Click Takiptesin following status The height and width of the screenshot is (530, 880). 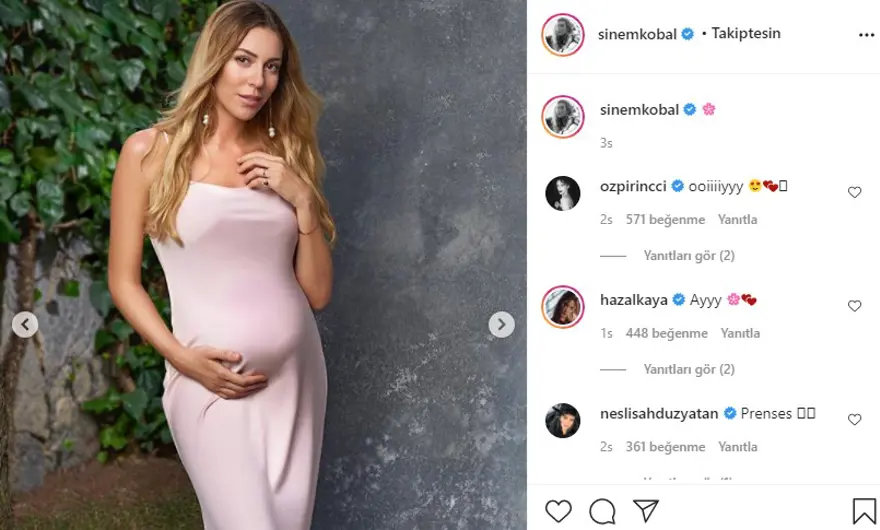[746, 34]
